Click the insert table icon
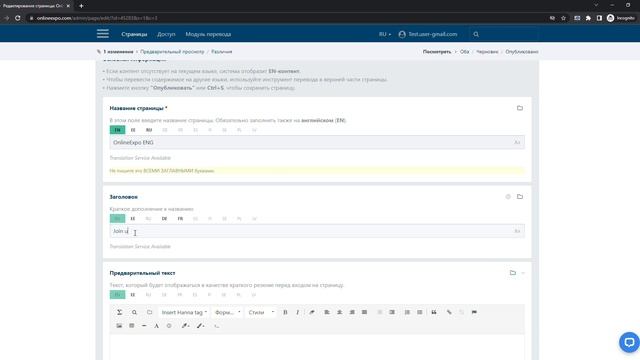Image resolution: width=640 pixels, height=360 pixels. [132, 326]
